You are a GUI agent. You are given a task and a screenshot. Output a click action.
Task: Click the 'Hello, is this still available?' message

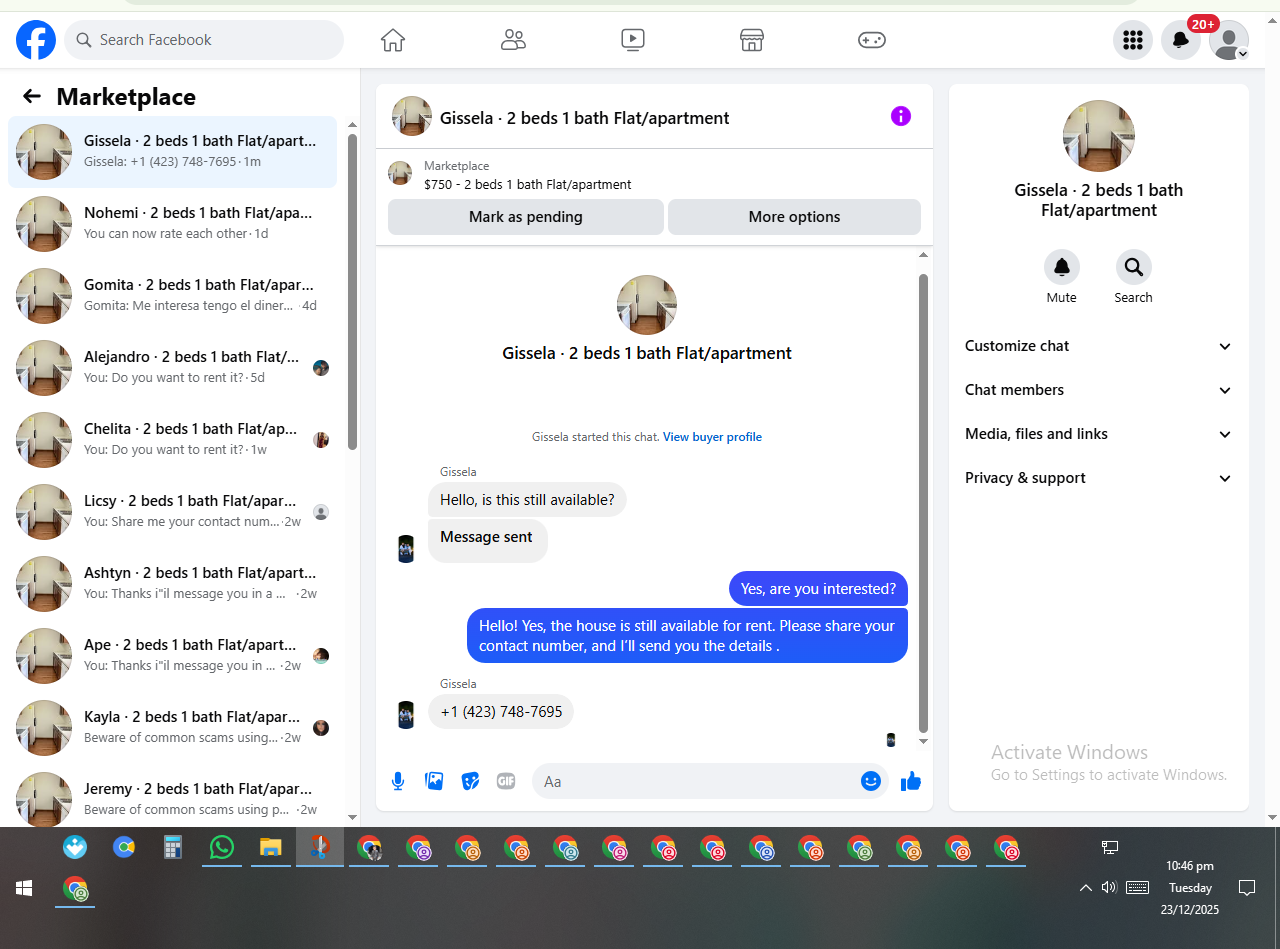527,499
